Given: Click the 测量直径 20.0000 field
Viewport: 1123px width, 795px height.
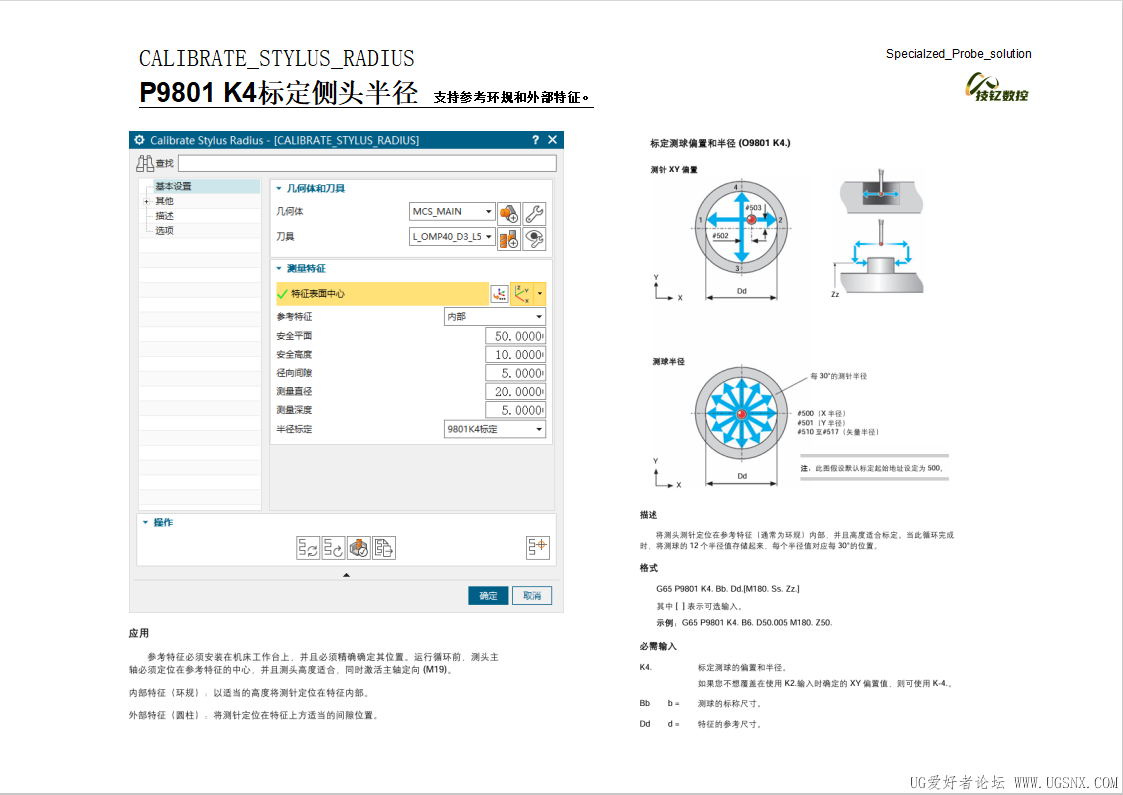Looking at the screenshot, I should pyautogui.click(x=515, y=392).
